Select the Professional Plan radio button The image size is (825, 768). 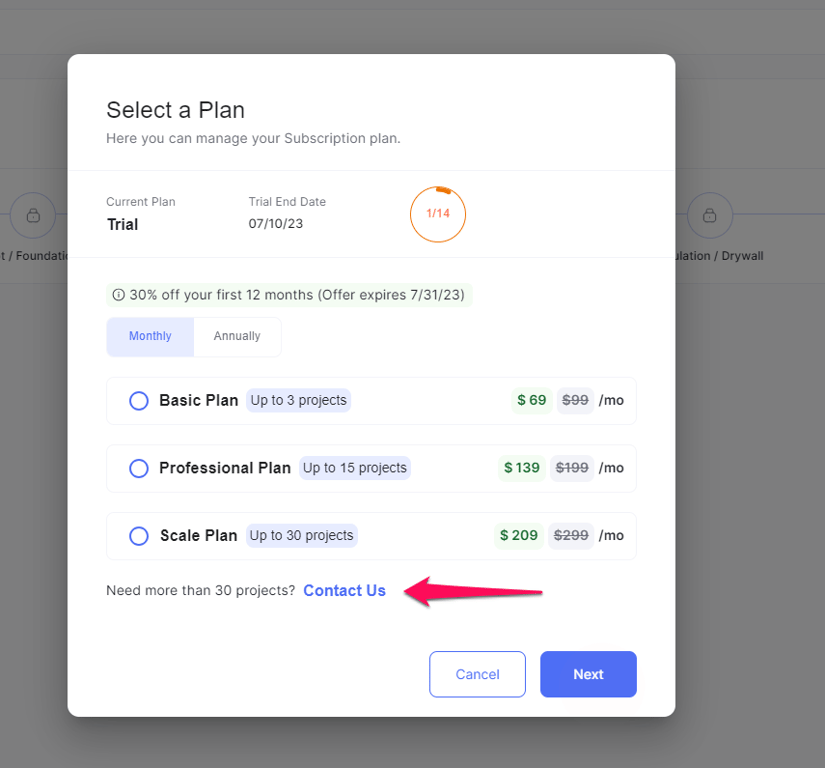click(139, 468)
